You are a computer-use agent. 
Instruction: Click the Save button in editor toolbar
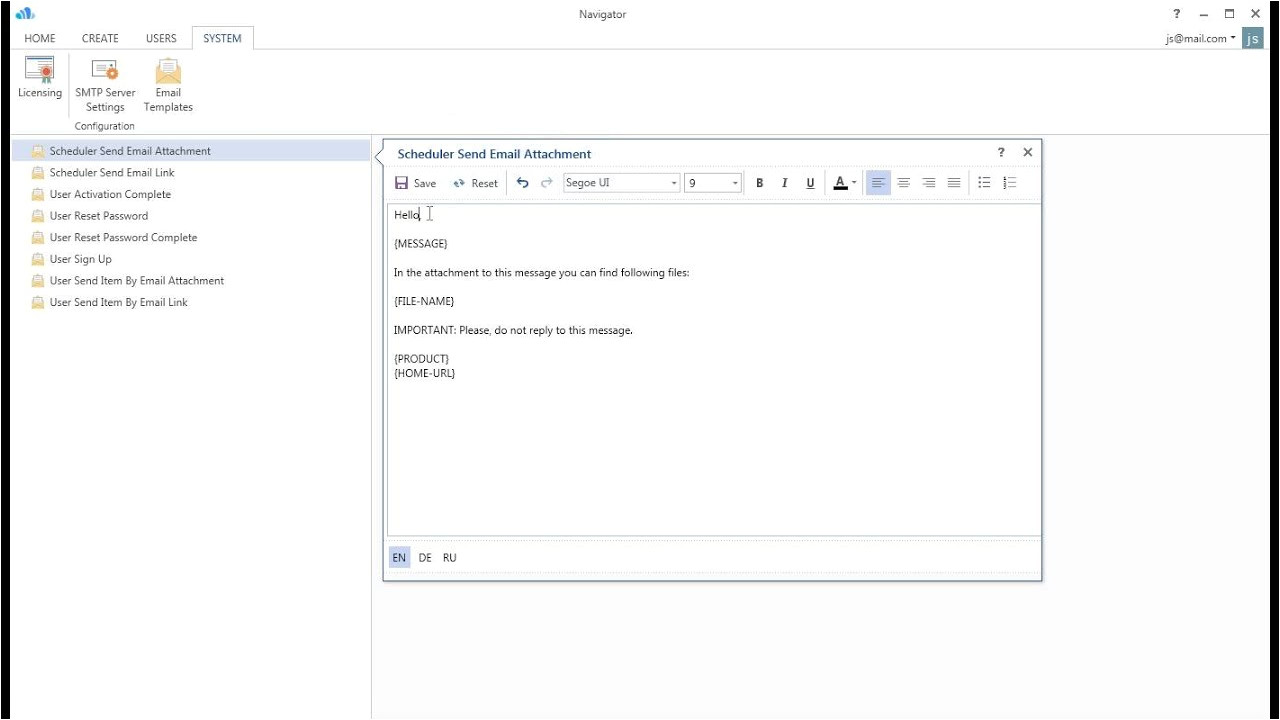click(x=416, y=183)
